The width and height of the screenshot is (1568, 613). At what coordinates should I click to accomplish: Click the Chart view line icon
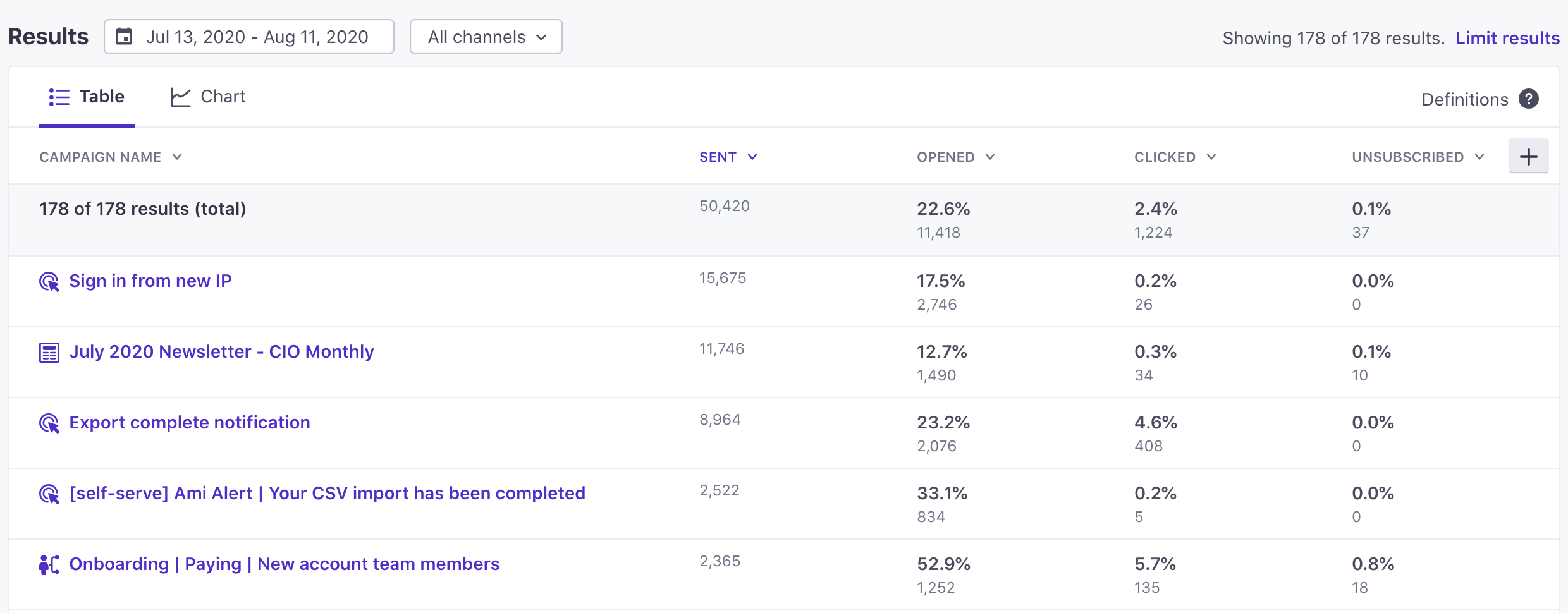click(x=180, y=96)
